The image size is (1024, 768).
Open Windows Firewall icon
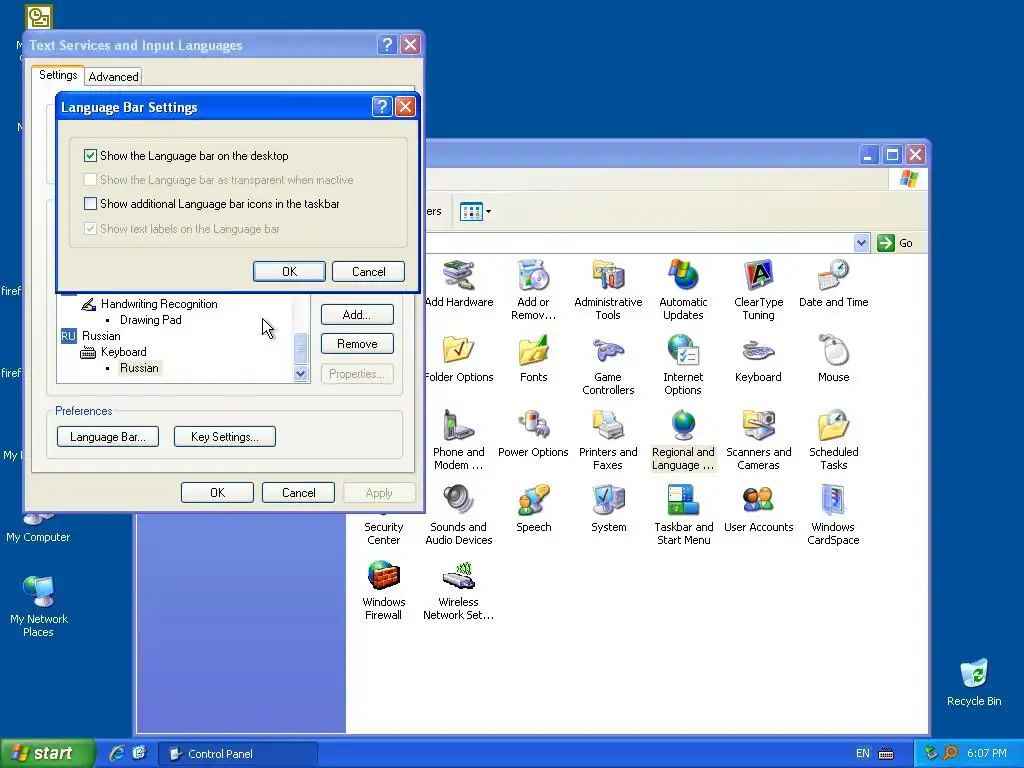[x=383, y=590]
